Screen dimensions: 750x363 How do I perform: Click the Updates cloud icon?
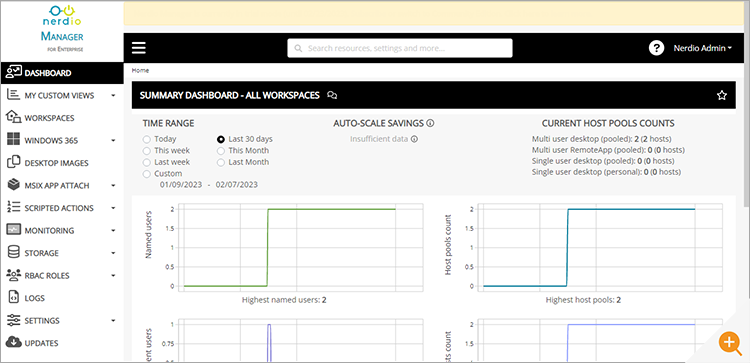pos(13,342)
